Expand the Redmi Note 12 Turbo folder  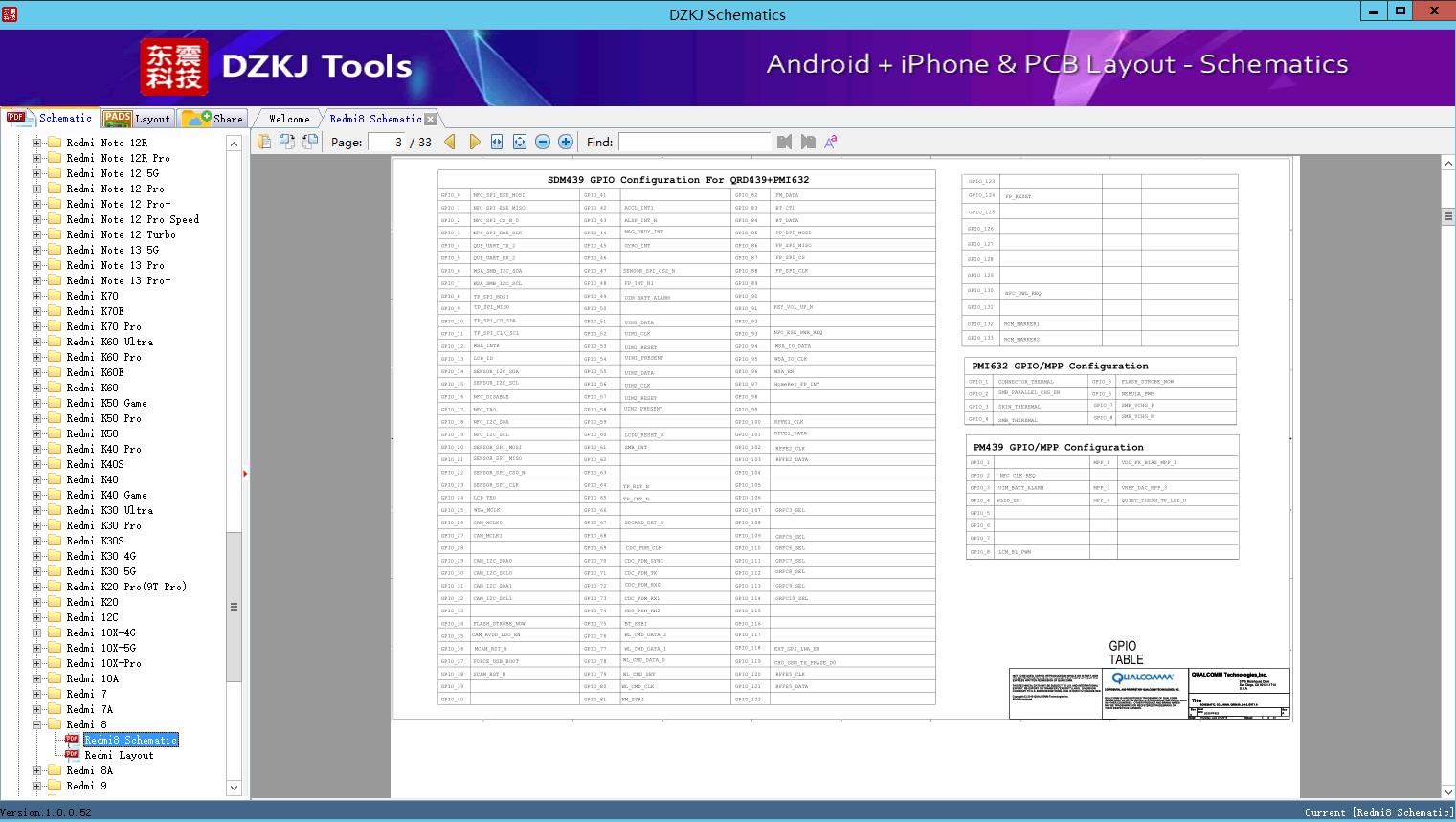click(36, 234)
